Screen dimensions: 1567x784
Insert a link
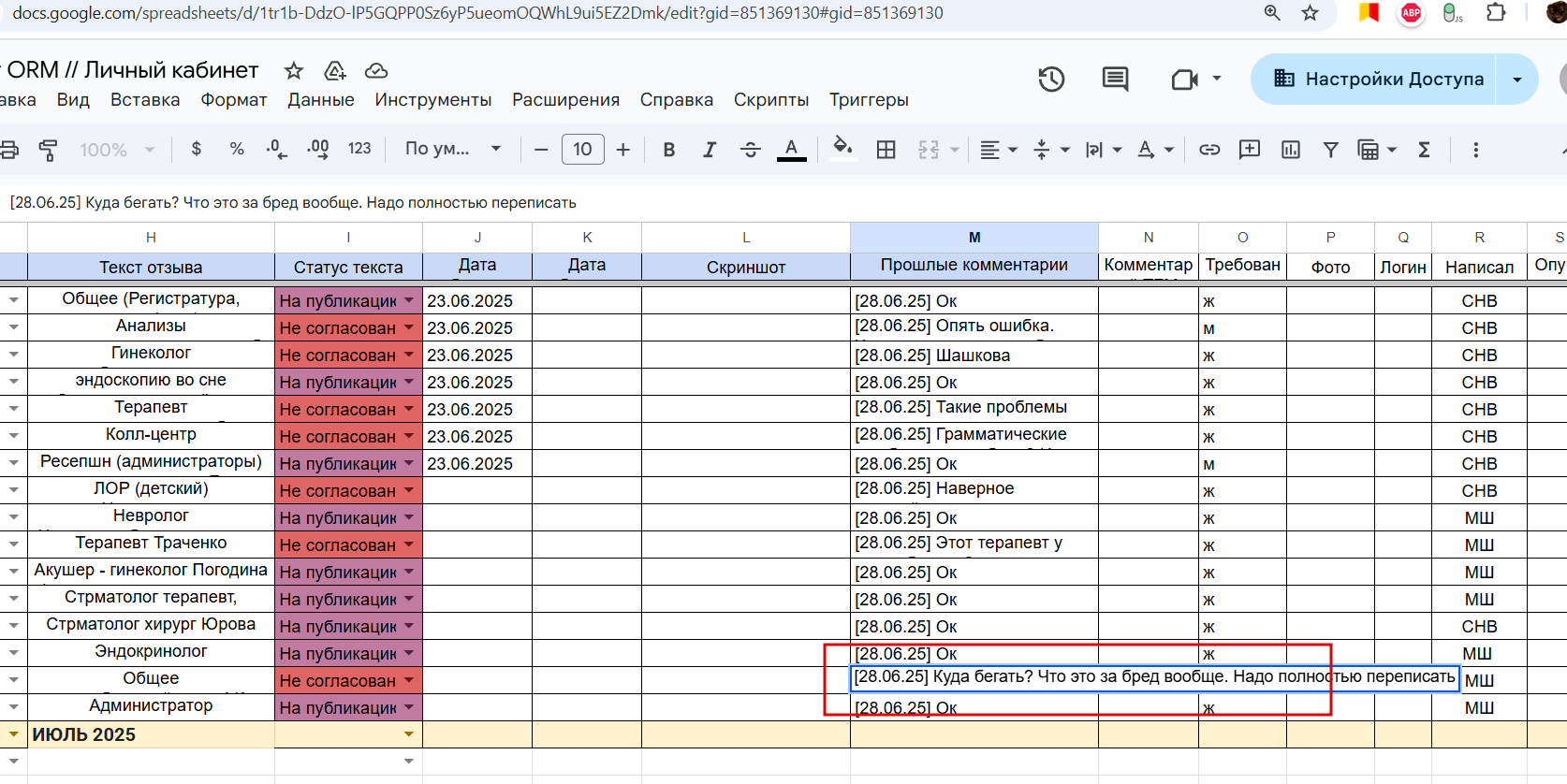1209,150
